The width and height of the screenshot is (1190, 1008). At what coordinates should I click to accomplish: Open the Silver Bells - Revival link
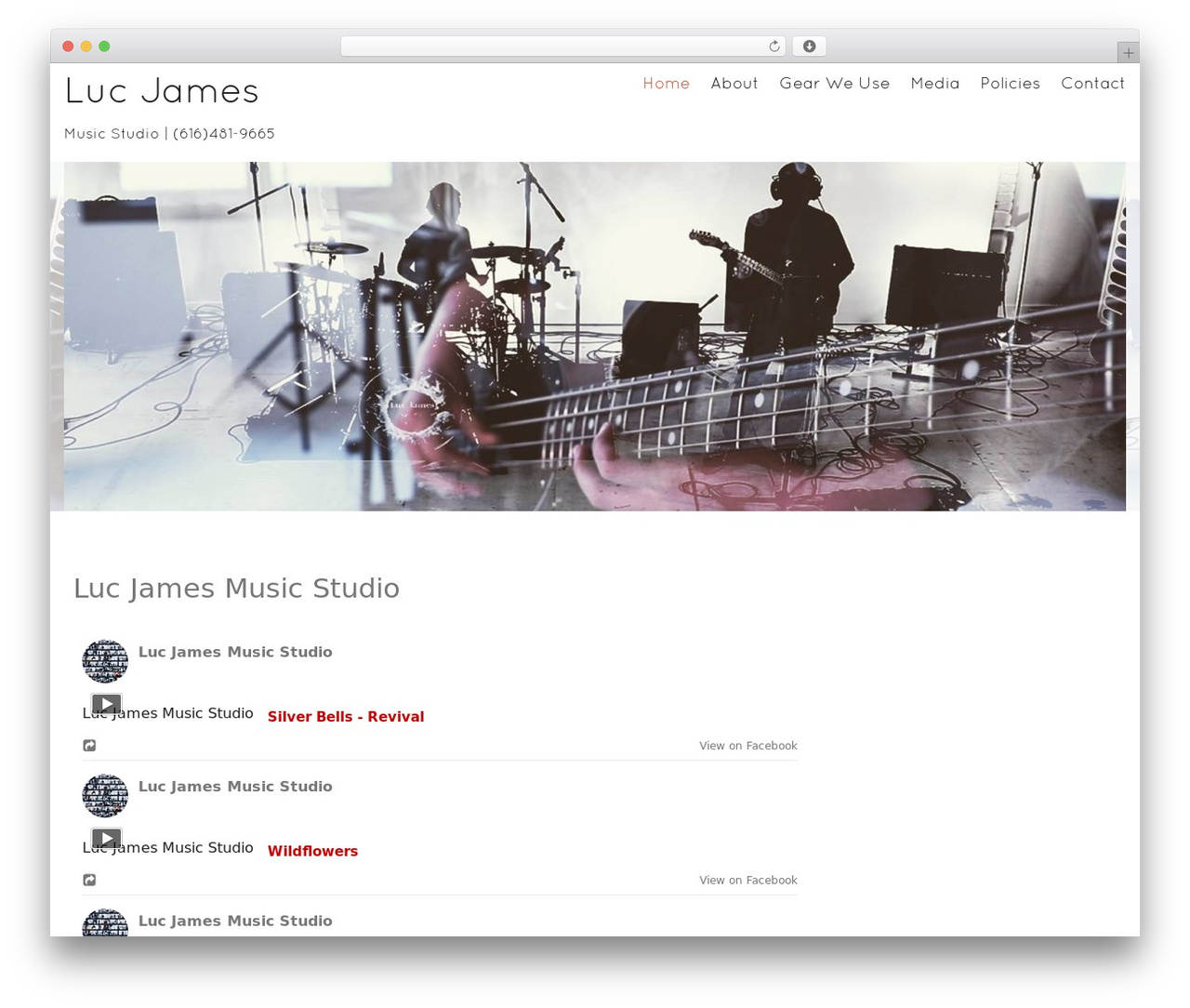coord(346,717)
